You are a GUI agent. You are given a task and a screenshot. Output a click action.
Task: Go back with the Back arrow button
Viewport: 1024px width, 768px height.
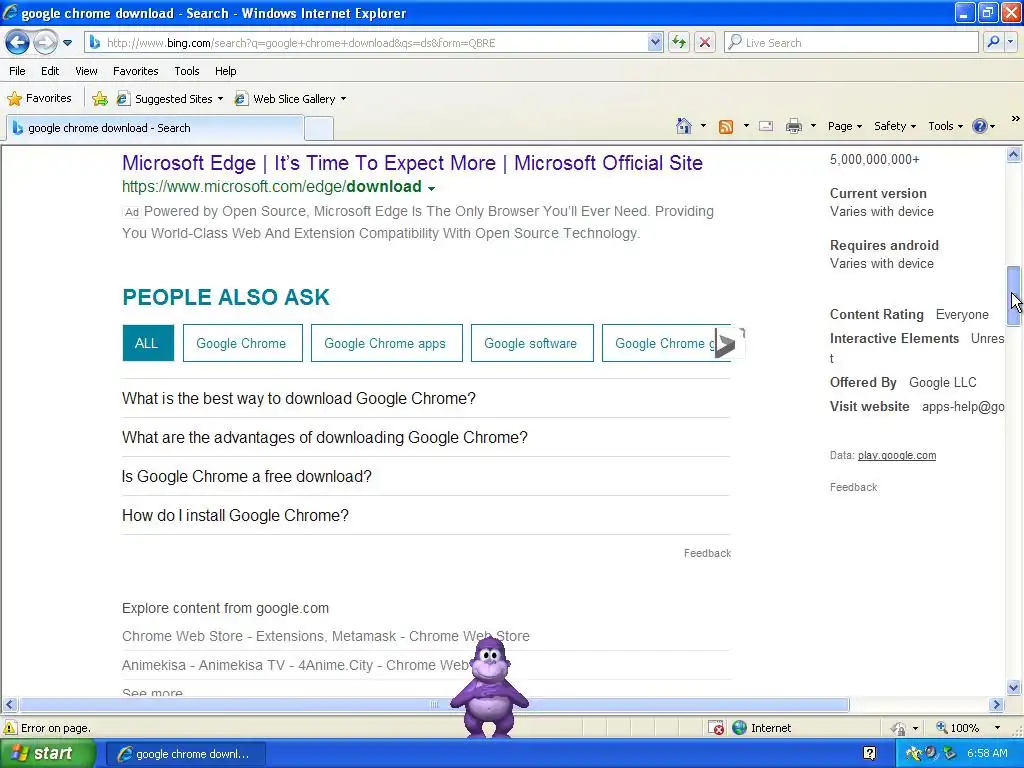(18, 43)
